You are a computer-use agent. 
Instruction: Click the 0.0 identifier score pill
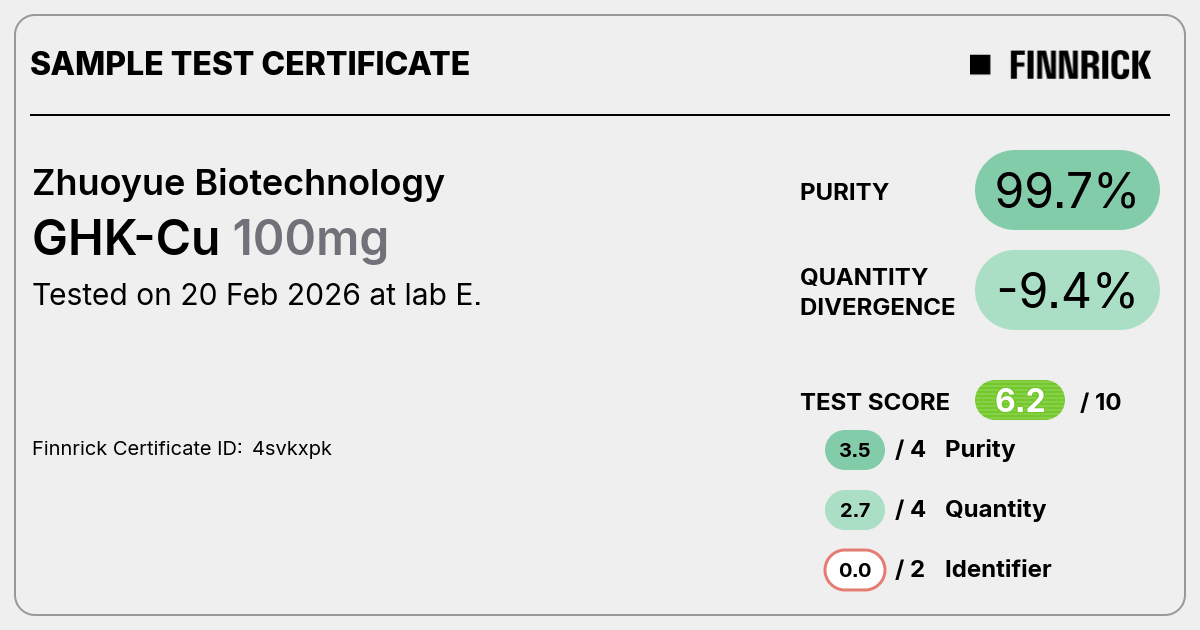855,570
